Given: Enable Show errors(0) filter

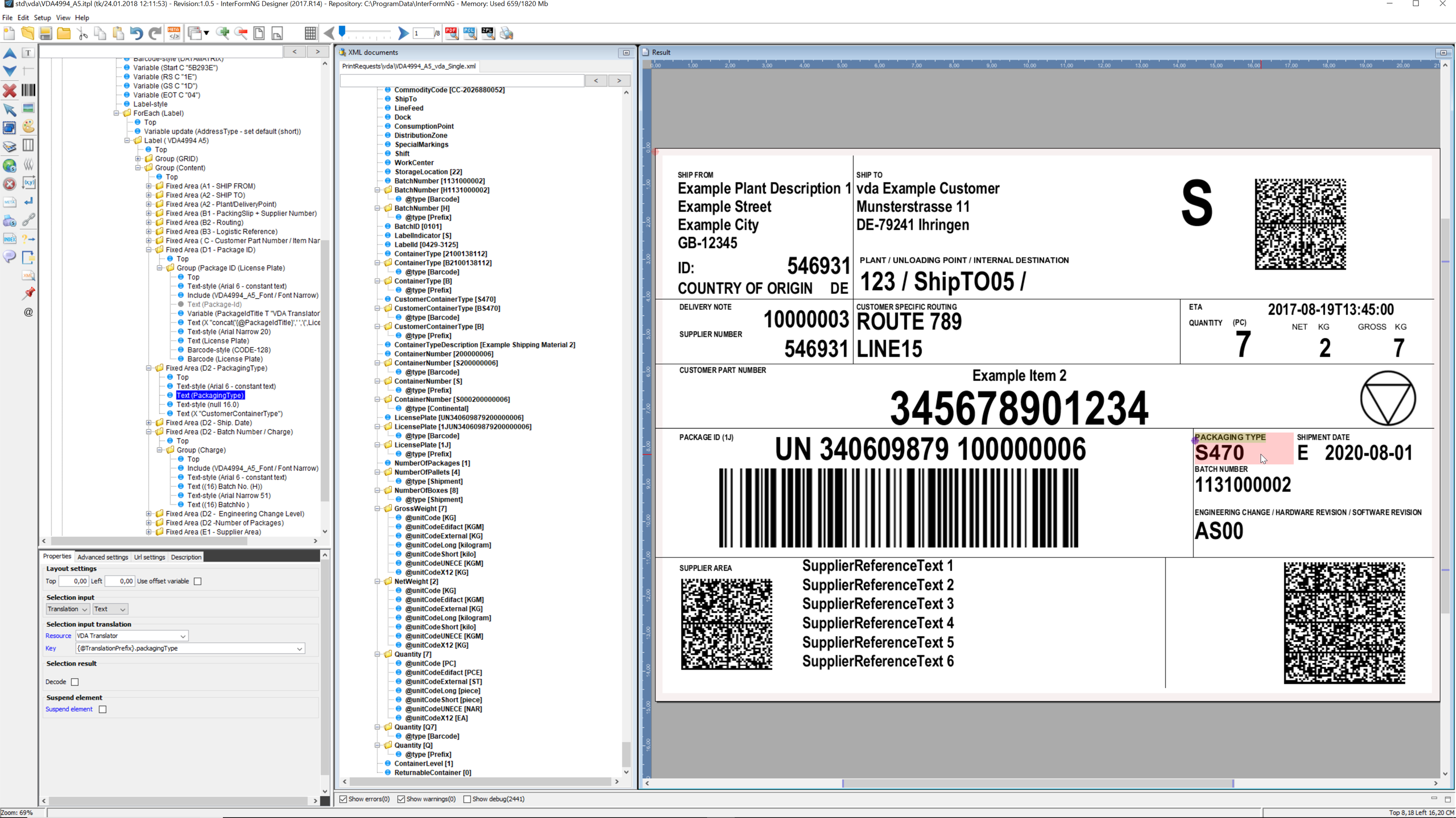Looking at the screenshot, I should click(x=344, y=799).
